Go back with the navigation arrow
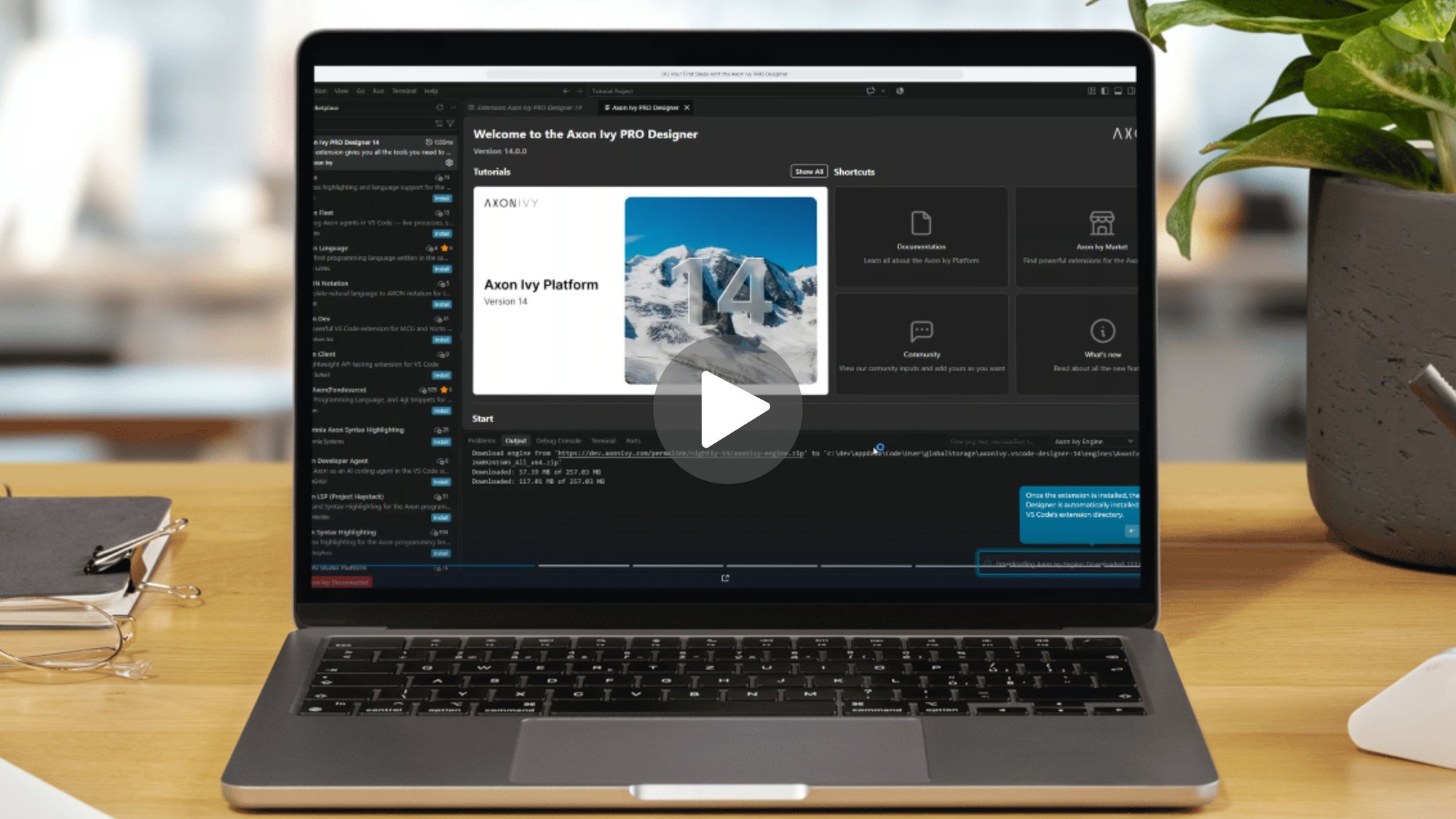The width and height of the screenshot is (1456, 819). pyautogui.click(x=566, y=91)
